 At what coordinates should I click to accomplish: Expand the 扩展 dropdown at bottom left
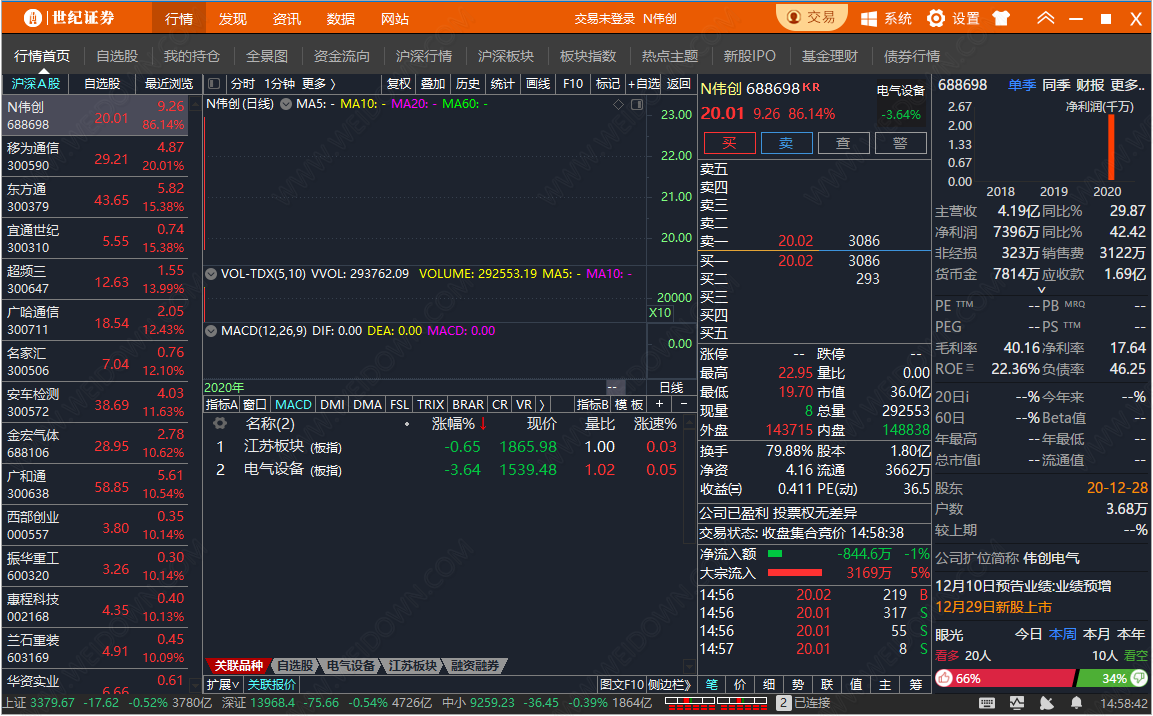(x=223, y=685)
